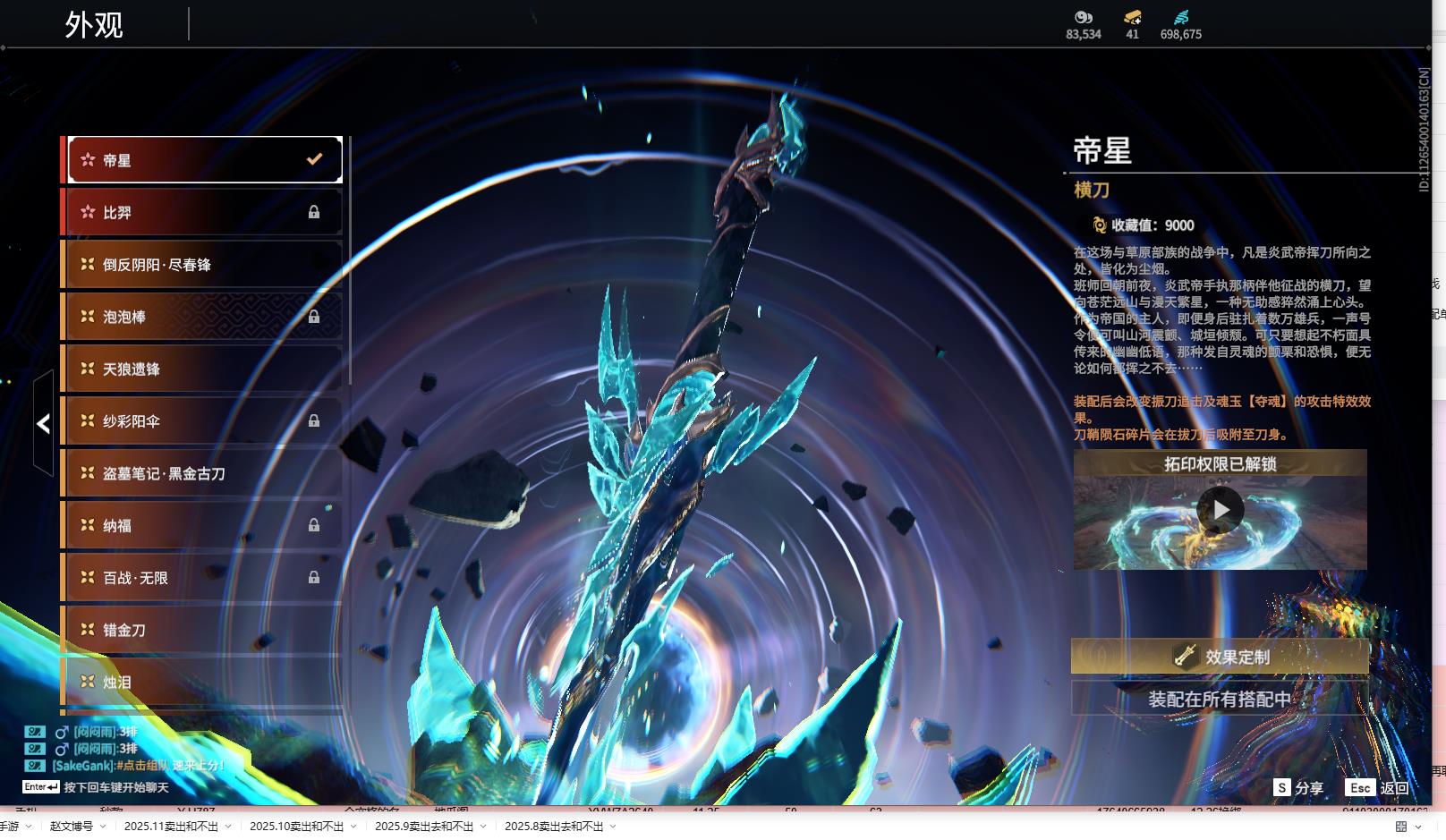This screenshot has width=1446, height=840.
Task: Open the dropdown arrow on the 2025.8卖出去和不出 tab
Action: pos(613,827)
